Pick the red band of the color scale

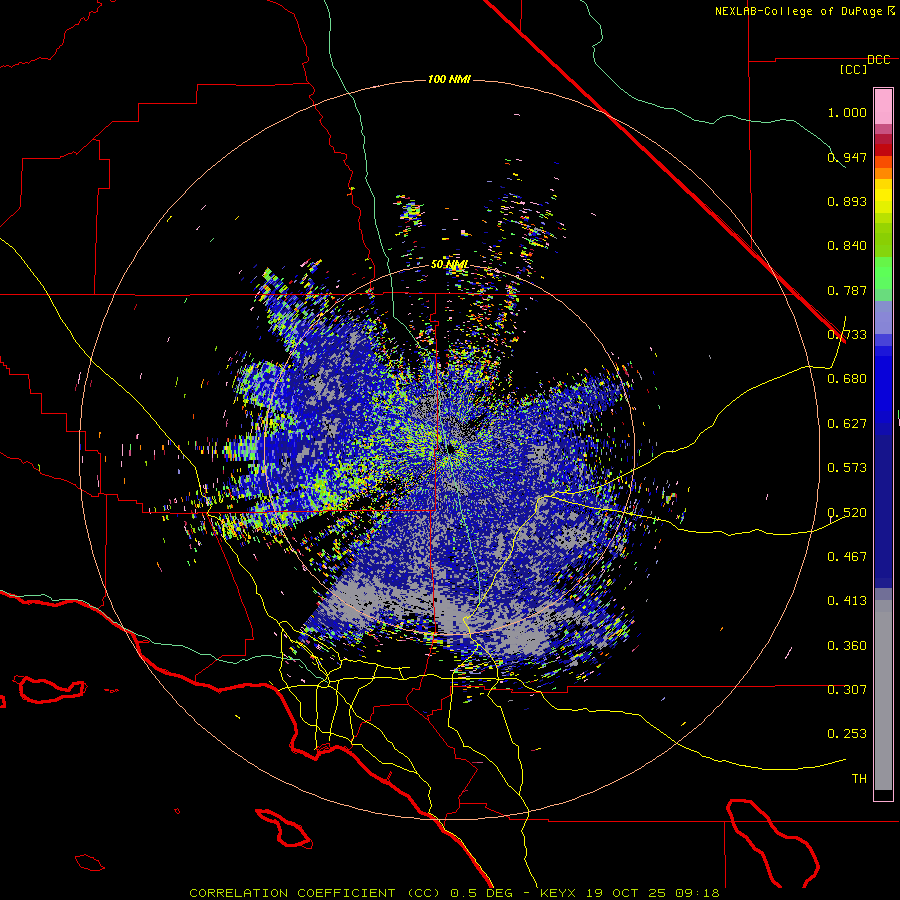click(883, 149)
